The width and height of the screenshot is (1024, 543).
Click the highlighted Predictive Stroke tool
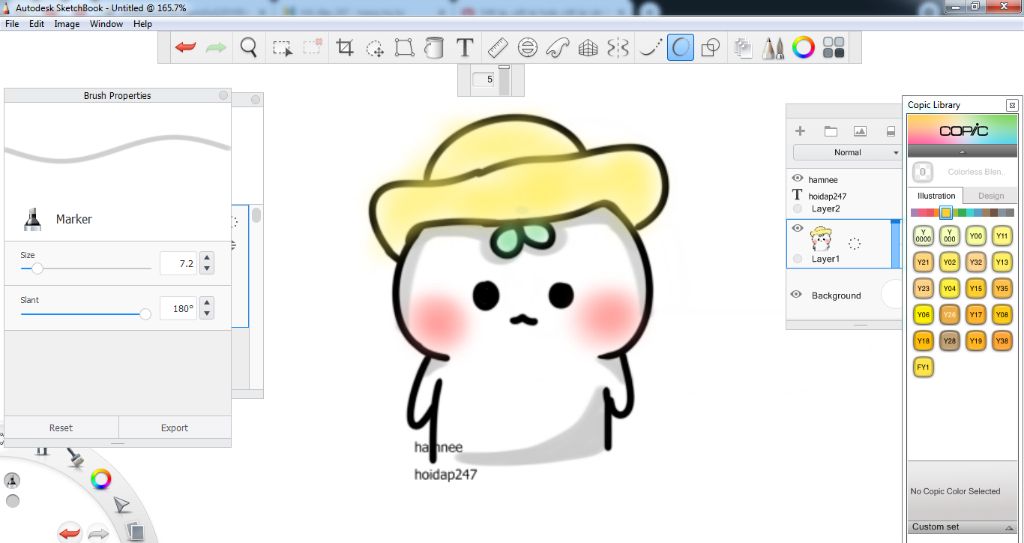pyautogui.click(x=680, y=48)
